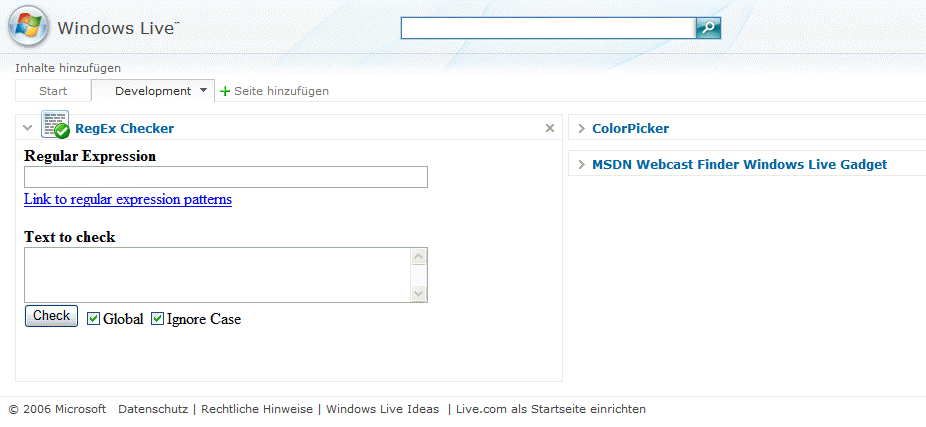Click the textarea scrollbar up arrow
Viewport: 926px width, 427px height.
click(x=419, y=257)
